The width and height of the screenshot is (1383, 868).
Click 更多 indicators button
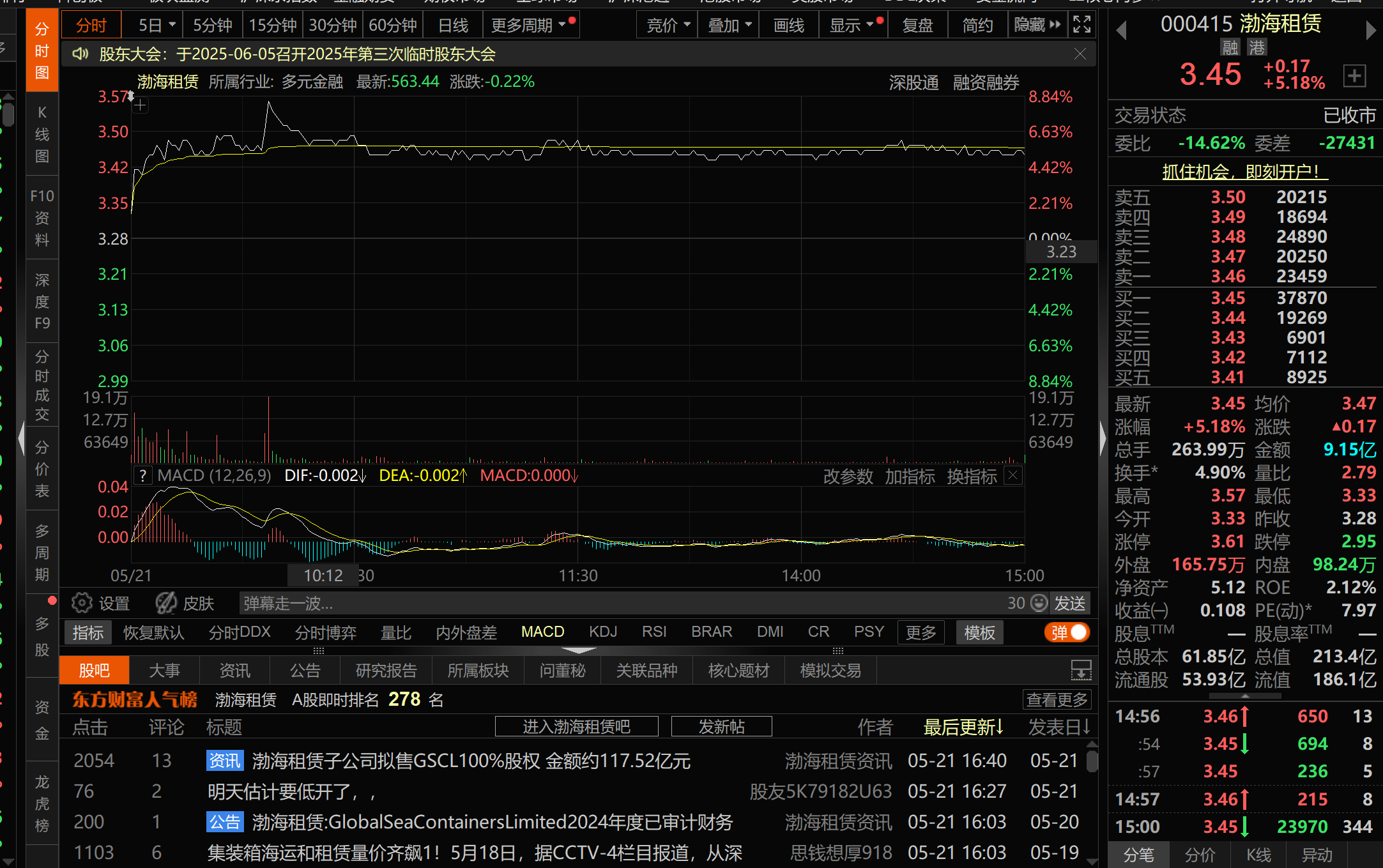(x=921, y=632)
